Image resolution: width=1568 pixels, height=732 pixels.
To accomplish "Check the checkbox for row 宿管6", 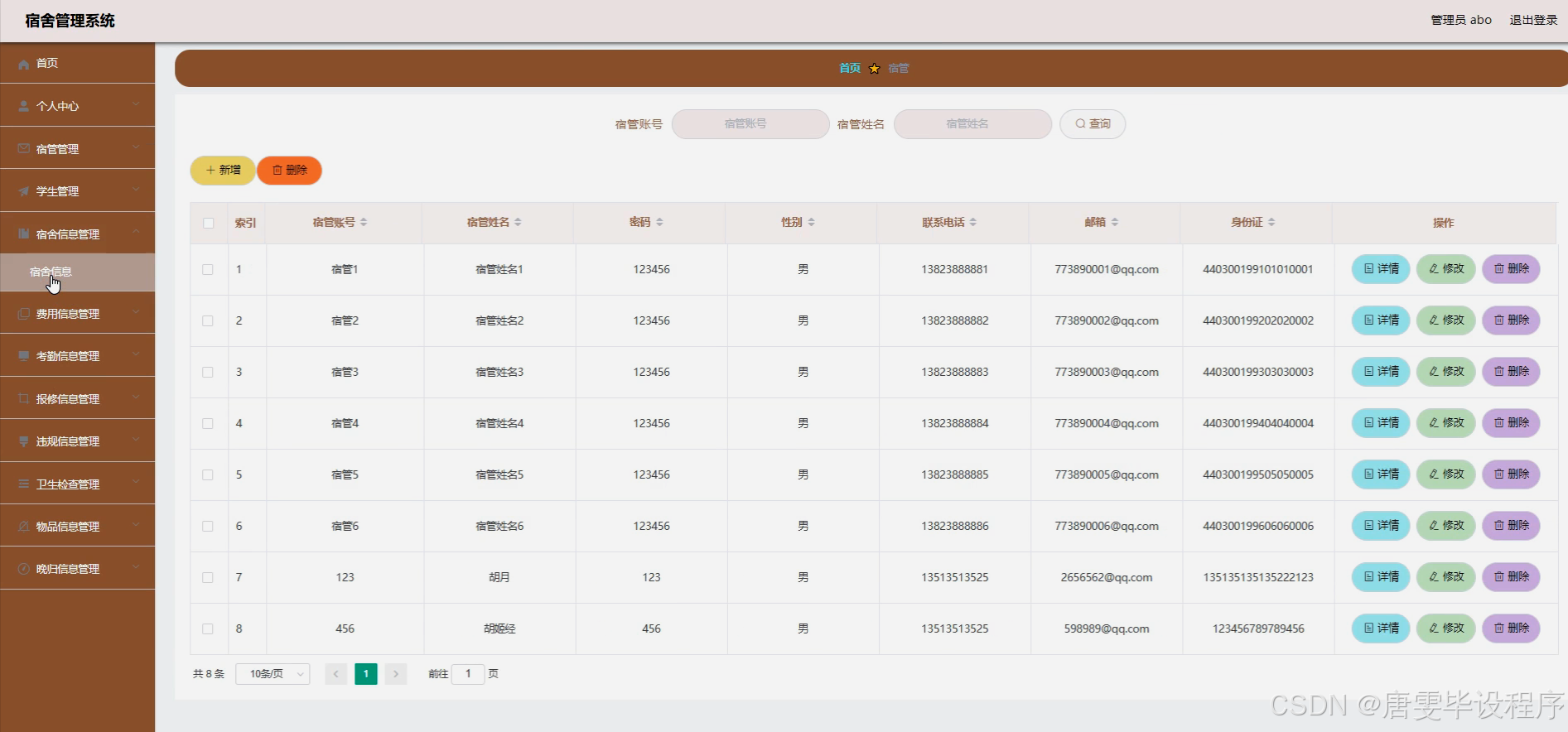I will pyautogui.click(x=208, y=526).
